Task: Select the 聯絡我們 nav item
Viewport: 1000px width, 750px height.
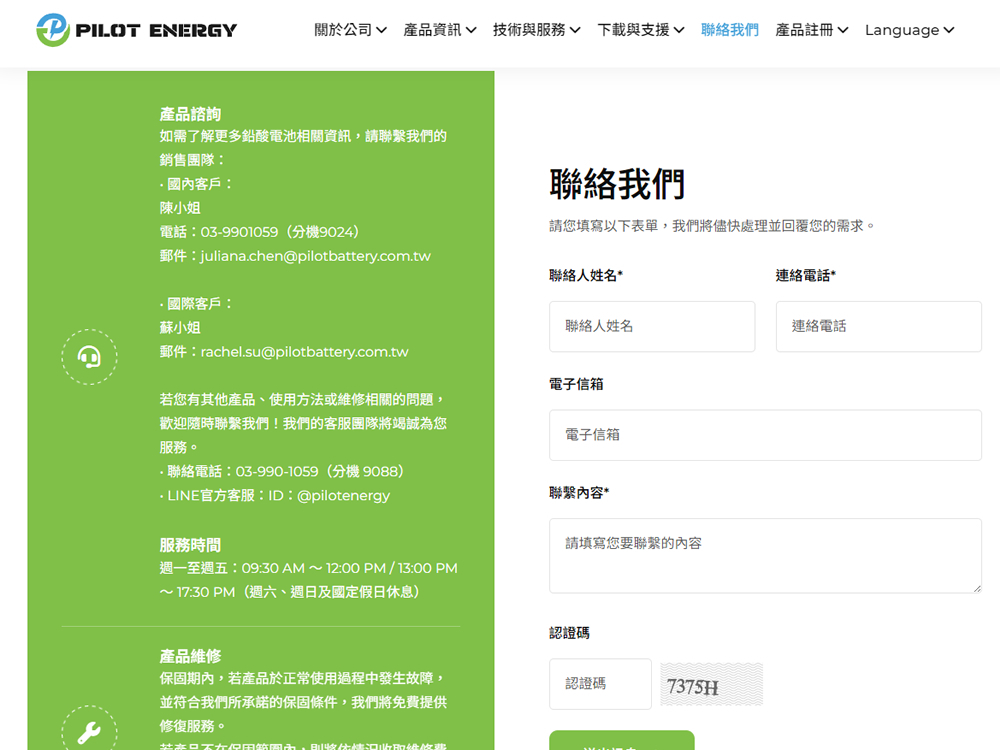Action: 729,30
